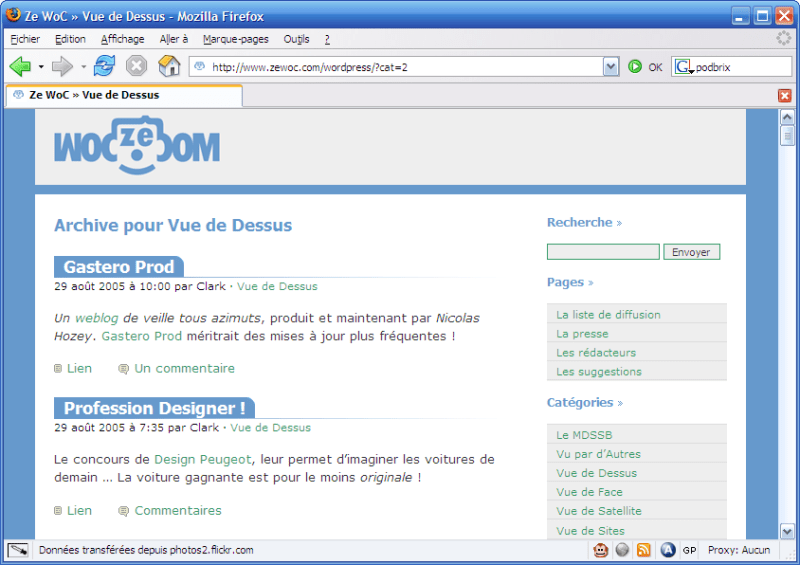This screenshot has width=800, height=565.
Task: Click the Envoyer search button
Action: 691,252
